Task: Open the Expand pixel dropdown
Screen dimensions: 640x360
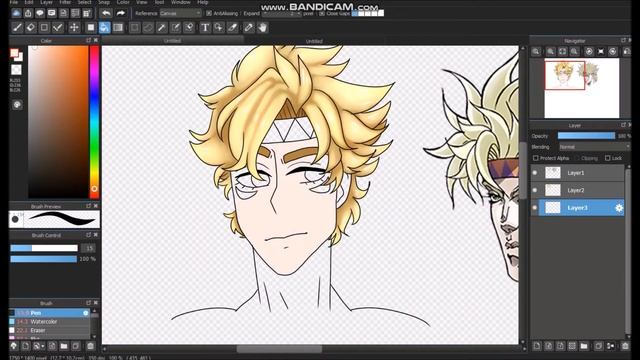Action: [282, 13]
